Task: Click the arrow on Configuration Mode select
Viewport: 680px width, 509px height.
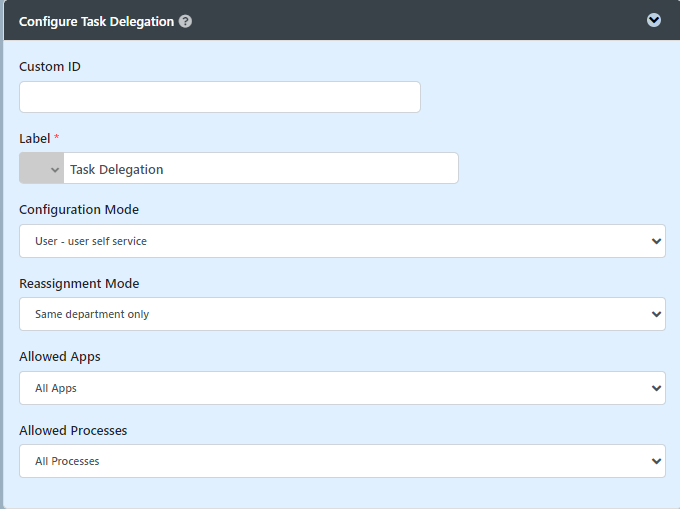Action: pyautogui.click(x=656, y=241)
